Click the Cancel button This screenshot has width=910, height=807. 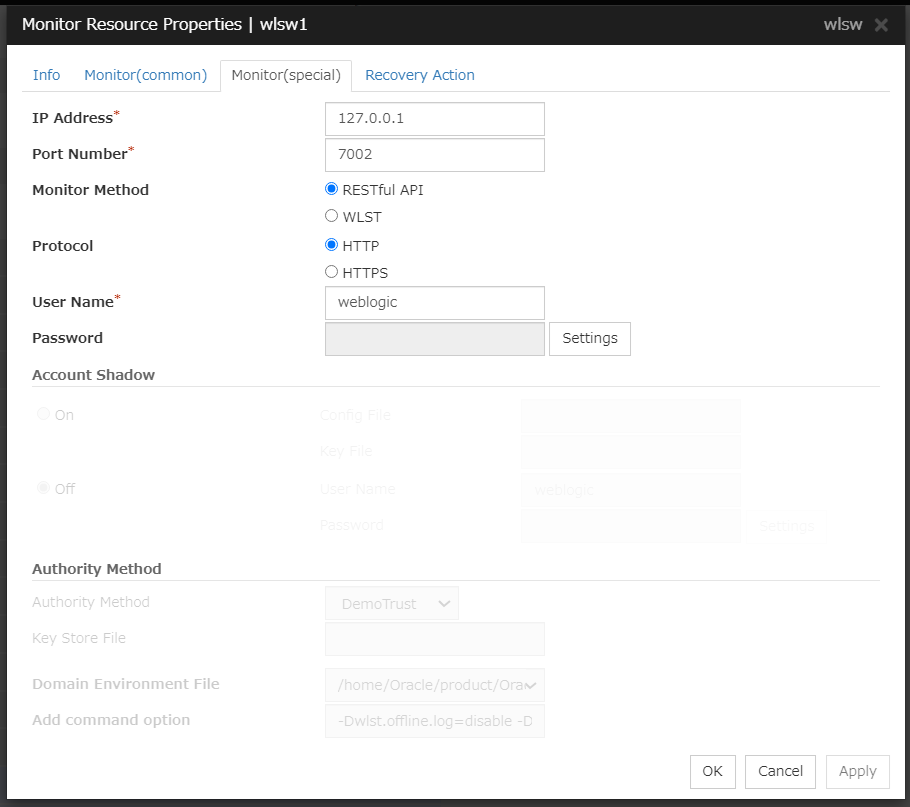click(780, 771)
